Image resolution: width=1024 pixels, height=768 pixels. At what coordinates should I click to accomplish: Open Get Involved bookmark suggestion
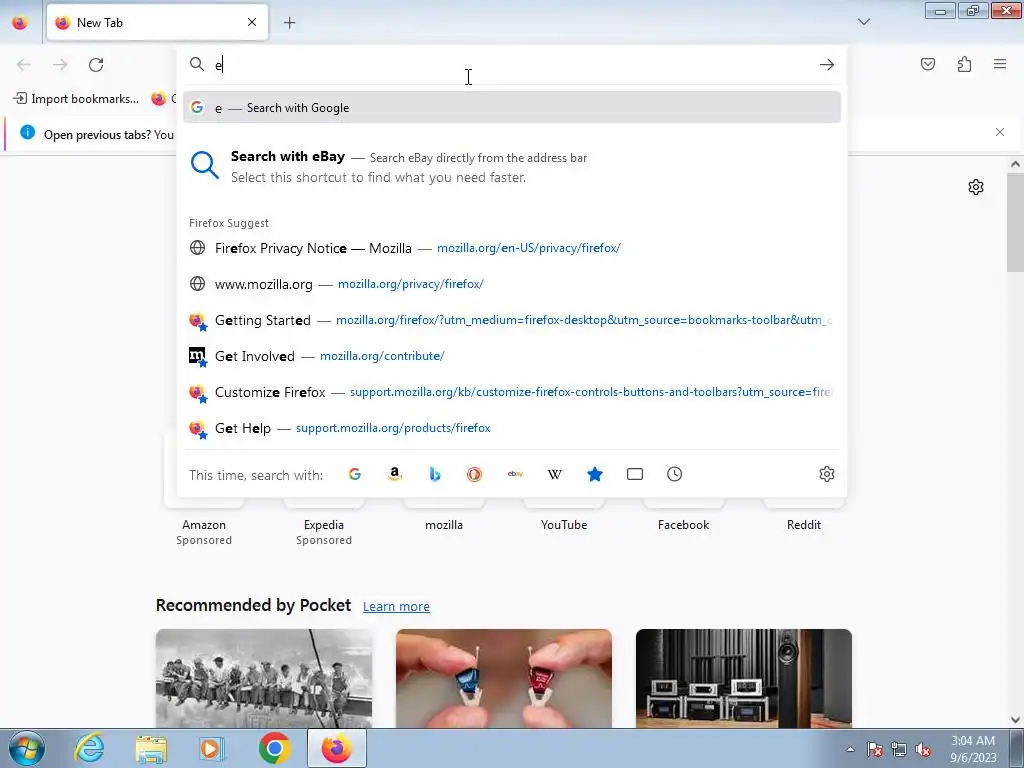[x=512, y=356]
